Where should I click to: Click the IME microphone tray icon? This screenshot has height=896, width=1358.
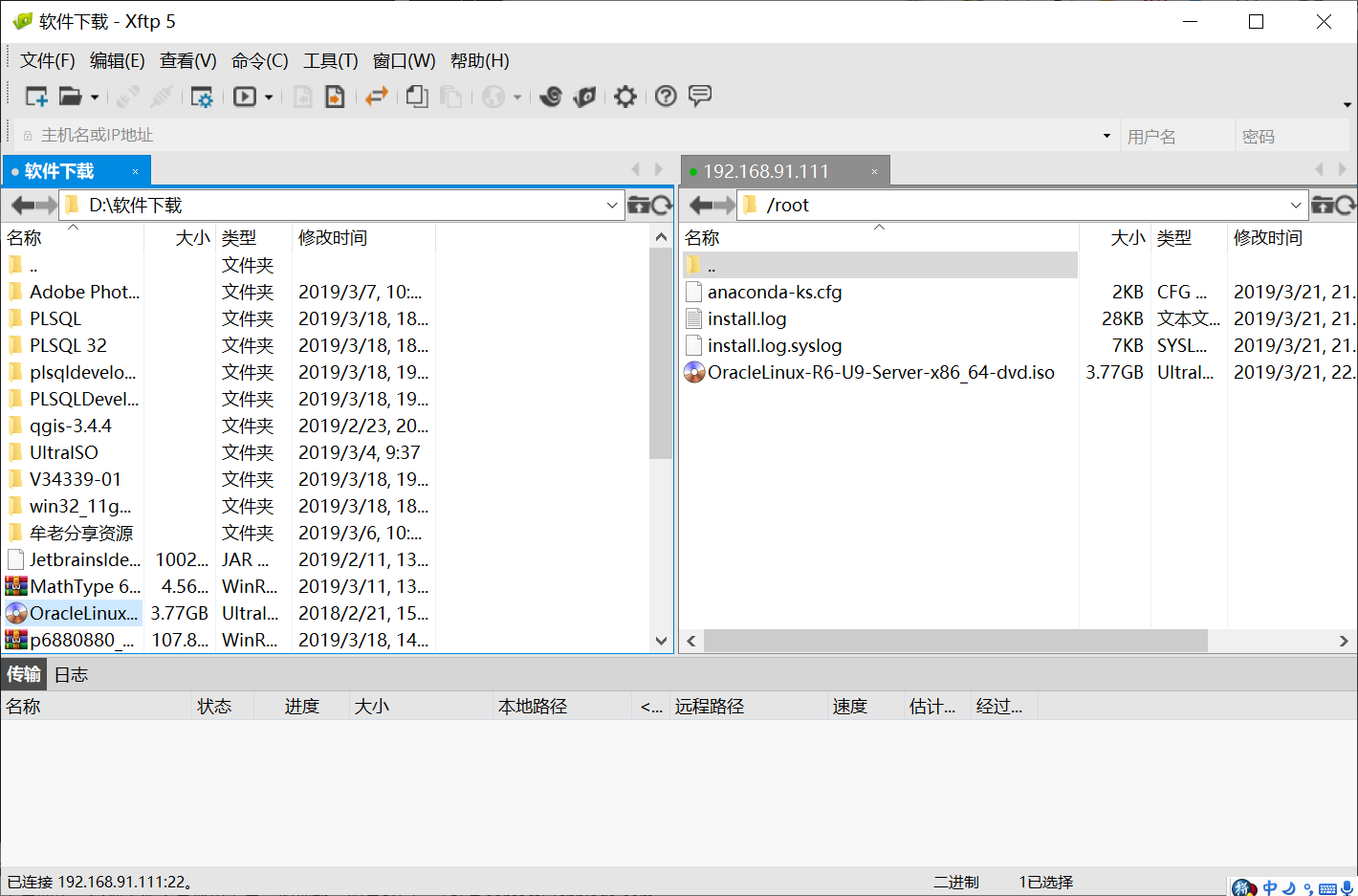1347,887
